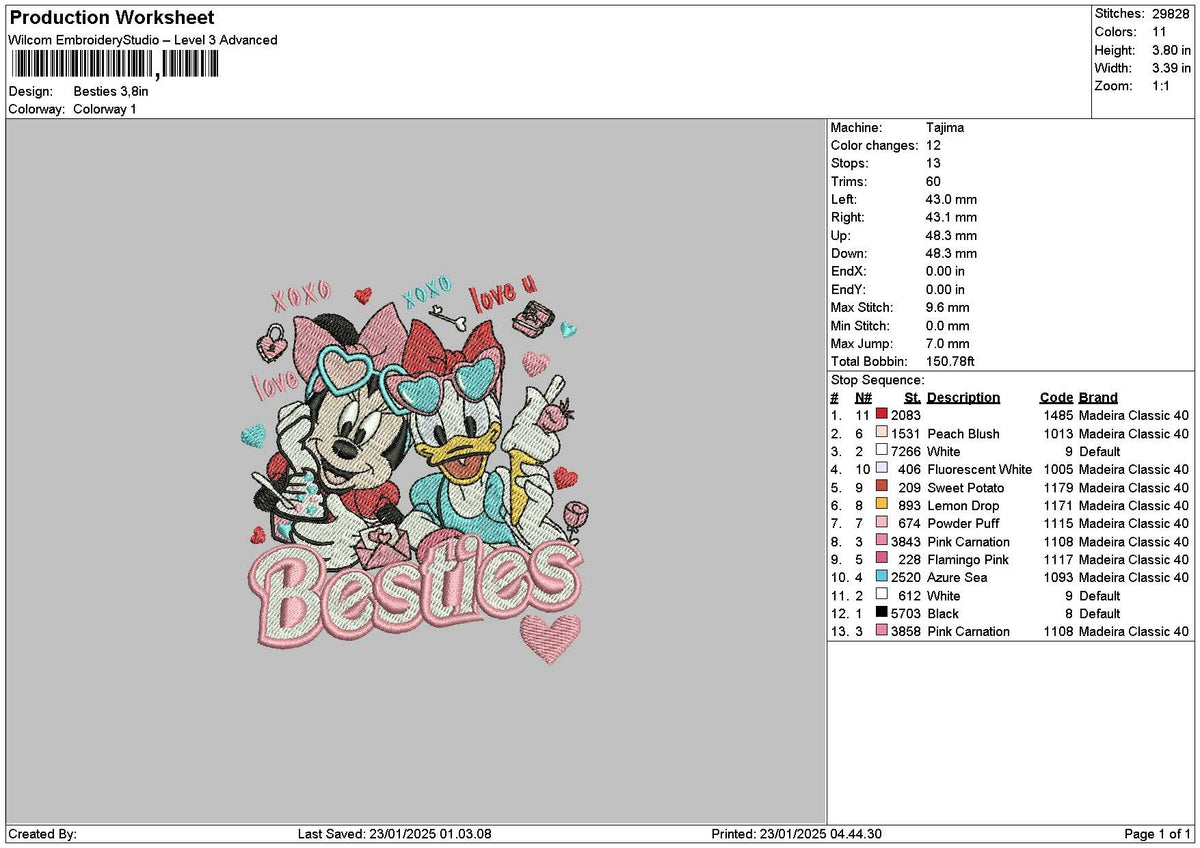The width and height of the screenshot is (1200, 848).
Task: Click stitch count '7266' in White row
Action: coord(906,451)
